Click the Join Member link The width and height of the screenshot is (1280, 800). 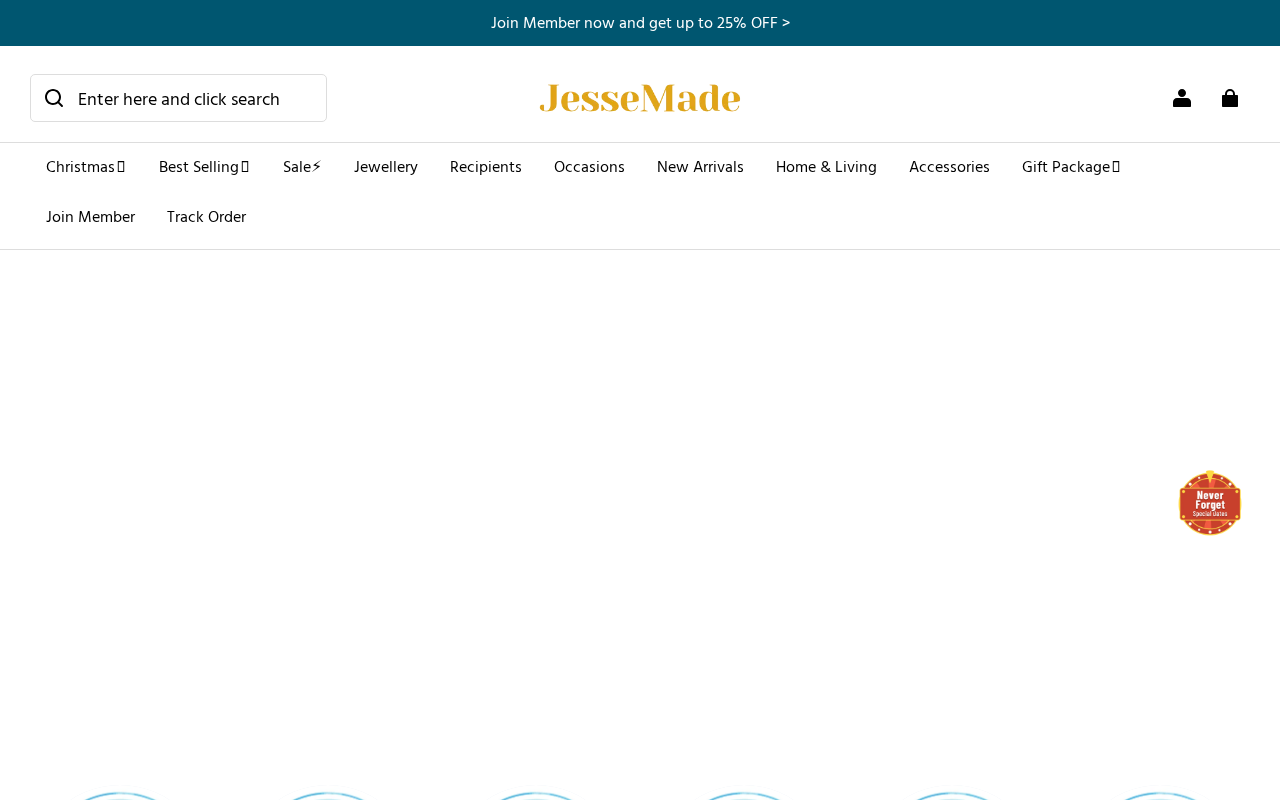pyautogui.click(x=90, y=217)
